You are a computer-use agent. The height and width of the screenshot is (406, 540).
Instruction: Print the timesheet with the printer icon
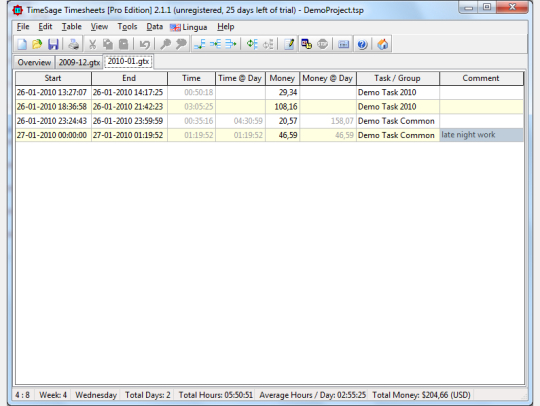(x=73, y=44)
